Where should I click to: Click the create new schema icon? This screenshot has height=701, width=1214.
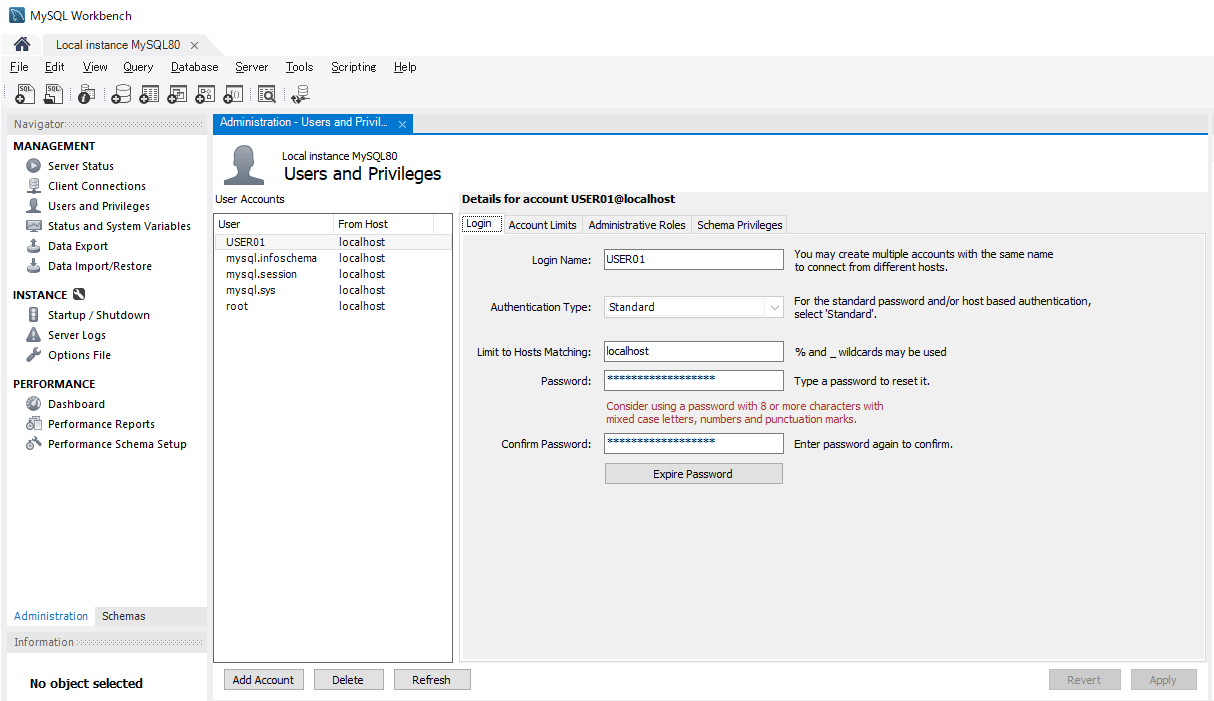(121, 94)
